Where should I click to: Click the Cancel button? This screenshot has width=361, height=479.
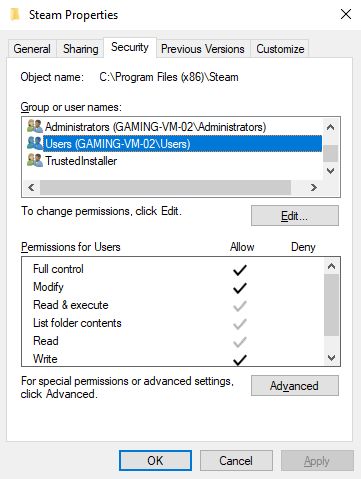(x=236, y=461)
